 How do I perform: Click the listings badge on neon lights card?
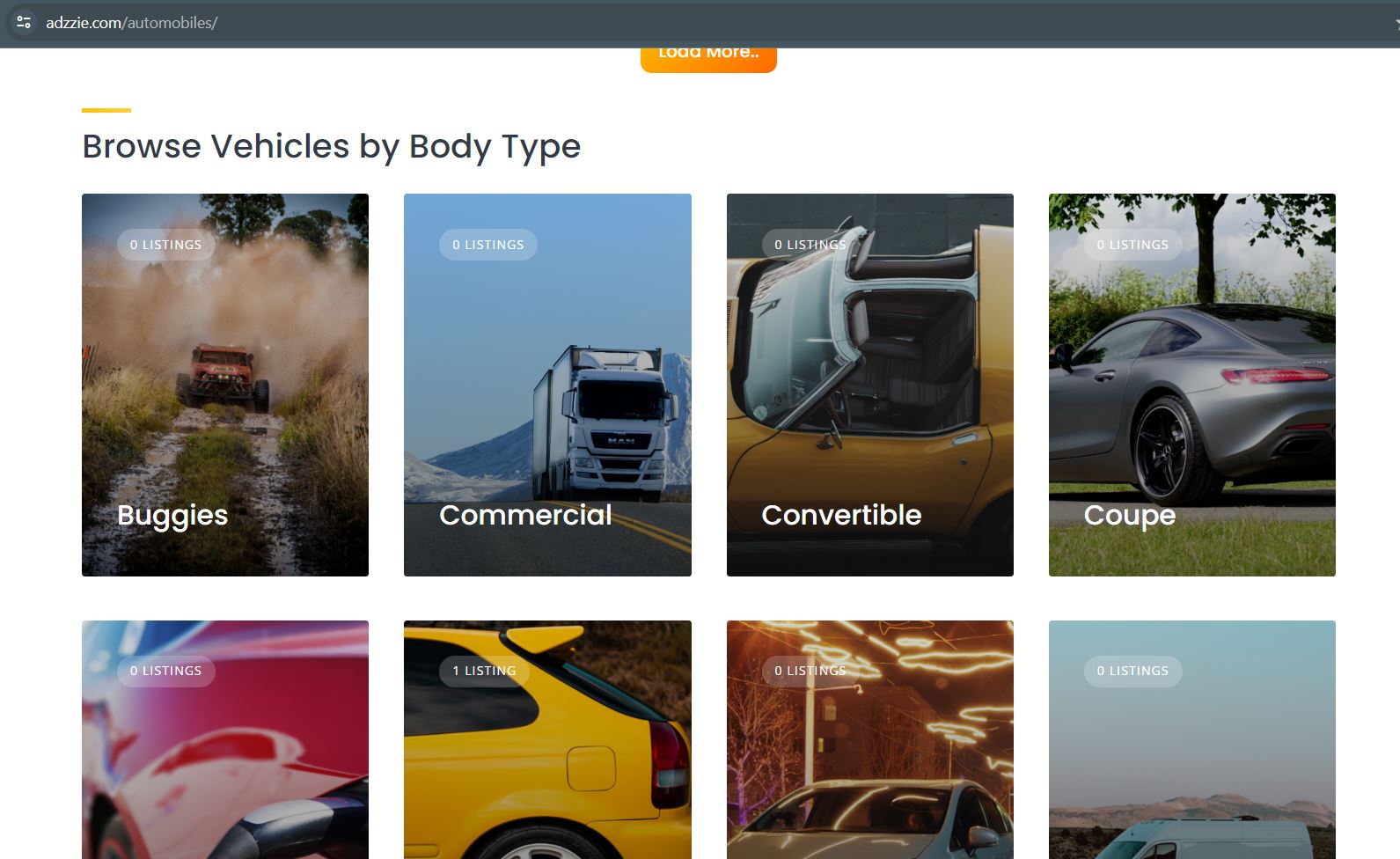[810, 671]
